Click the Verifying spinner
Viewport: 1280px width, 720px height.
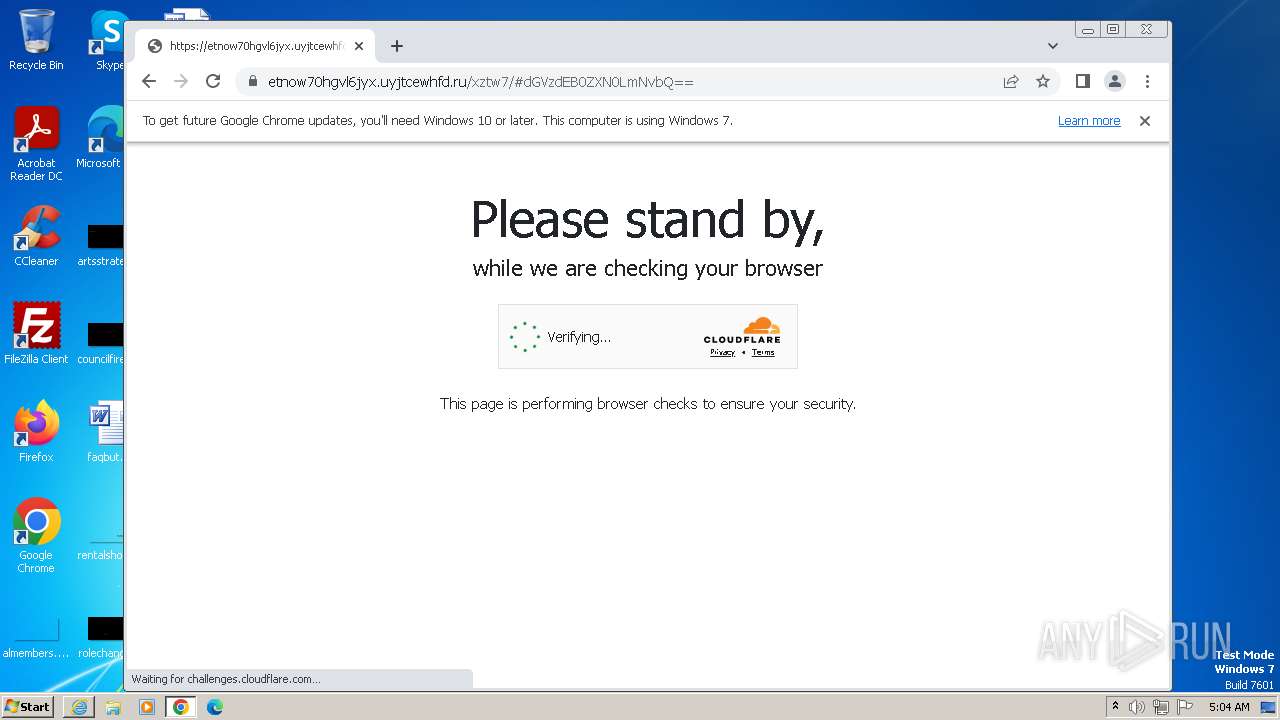[x=525, y=337]
